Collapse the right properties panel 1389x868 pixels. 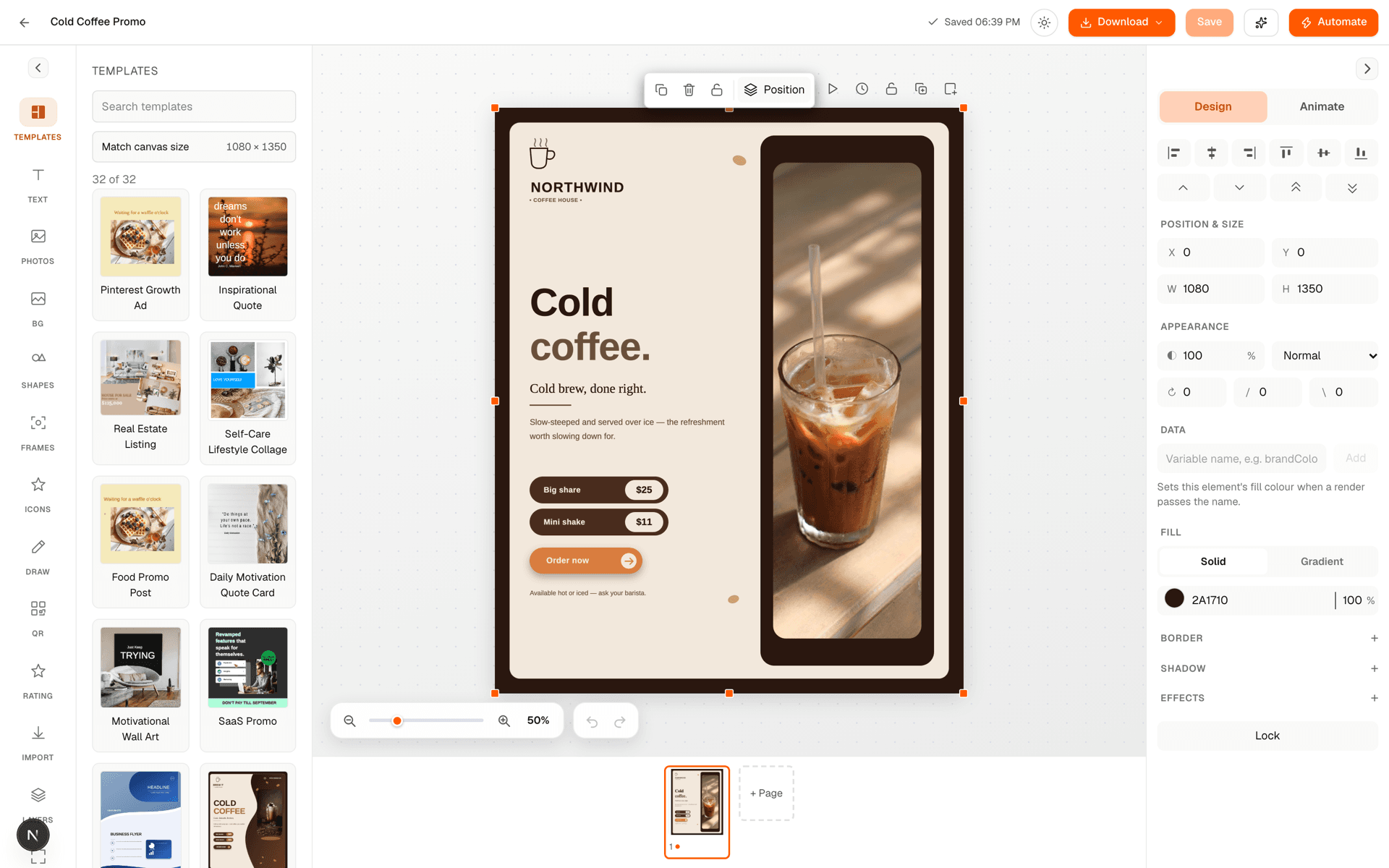[x=1367, y=69]
